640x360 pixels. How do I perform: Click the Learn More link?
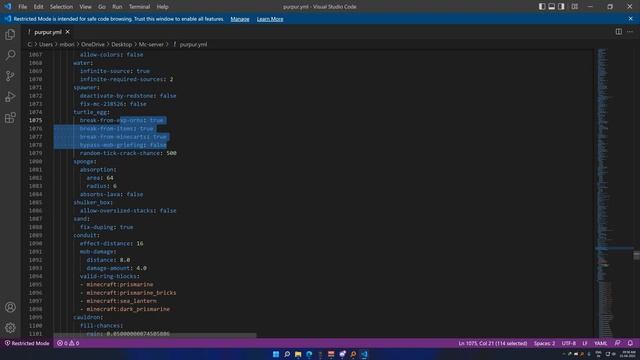[270, 19]
